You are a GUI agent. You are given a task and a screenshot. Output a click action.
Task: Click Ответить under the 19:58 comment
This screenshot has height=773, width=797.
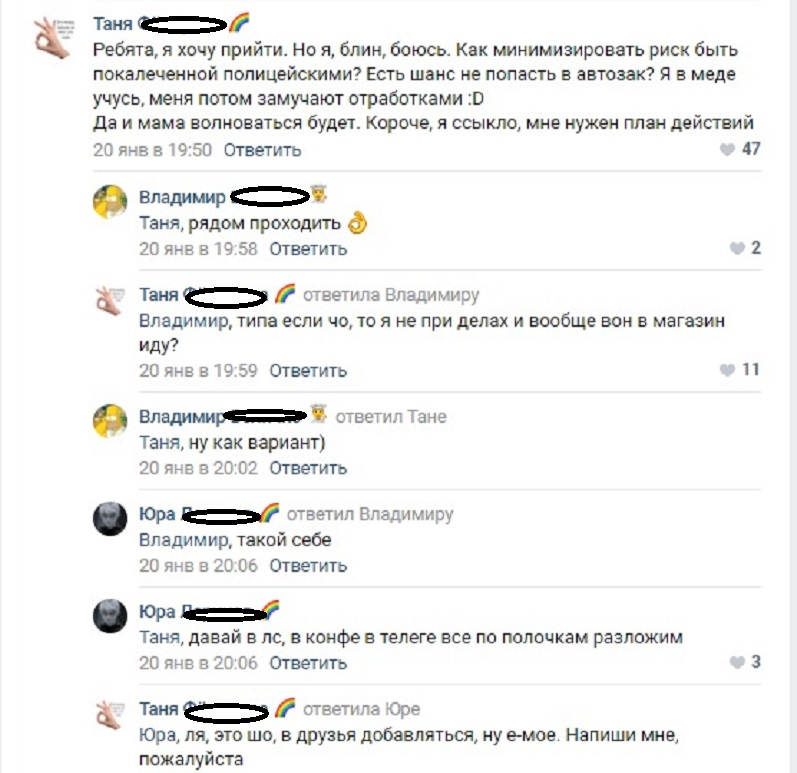coord(308,249)
